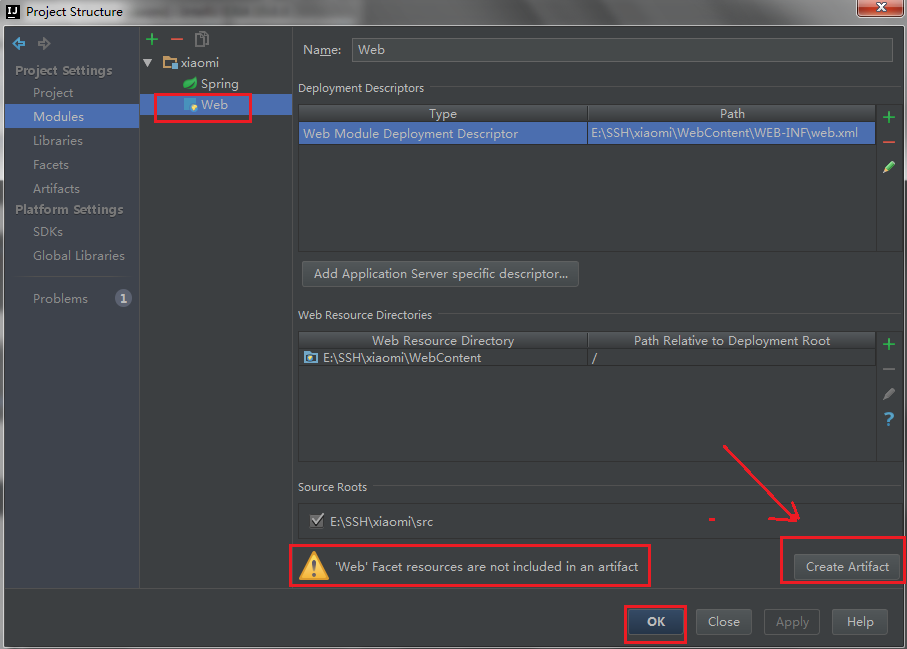Toggle the E:\SSH\xiaomi\src source root checkbox

point(316,521)
